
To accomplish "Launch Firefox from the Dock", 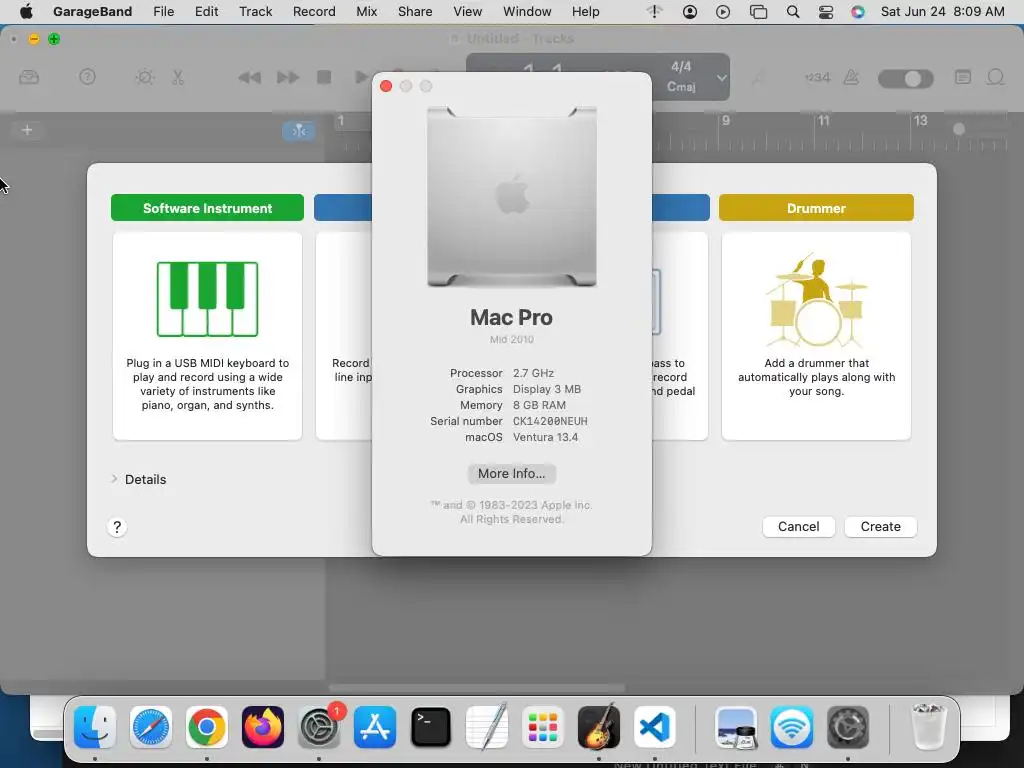I will point(263,727).
